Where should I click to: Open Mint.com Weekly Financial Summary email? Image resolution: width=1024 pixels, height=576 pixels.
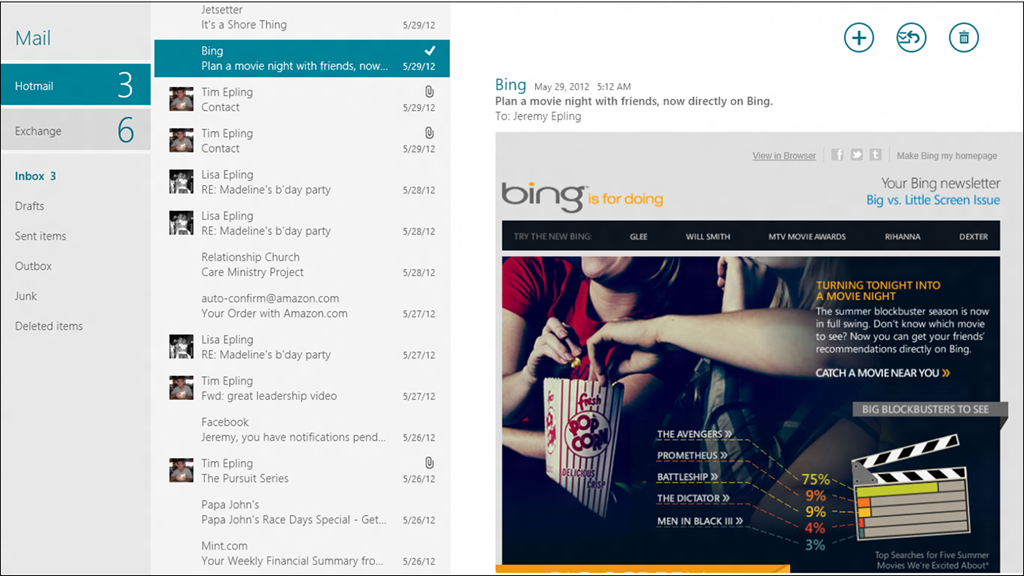(302, 553)
